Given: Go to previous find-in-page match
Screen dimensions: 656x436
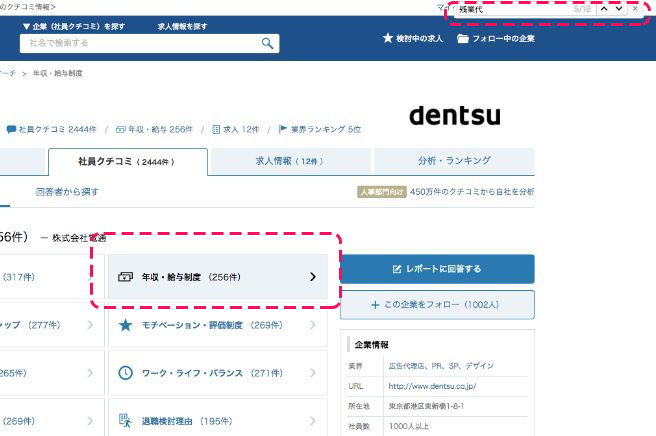Looking at the screenshot, I should pyautogui.click(x=604, y=8).
